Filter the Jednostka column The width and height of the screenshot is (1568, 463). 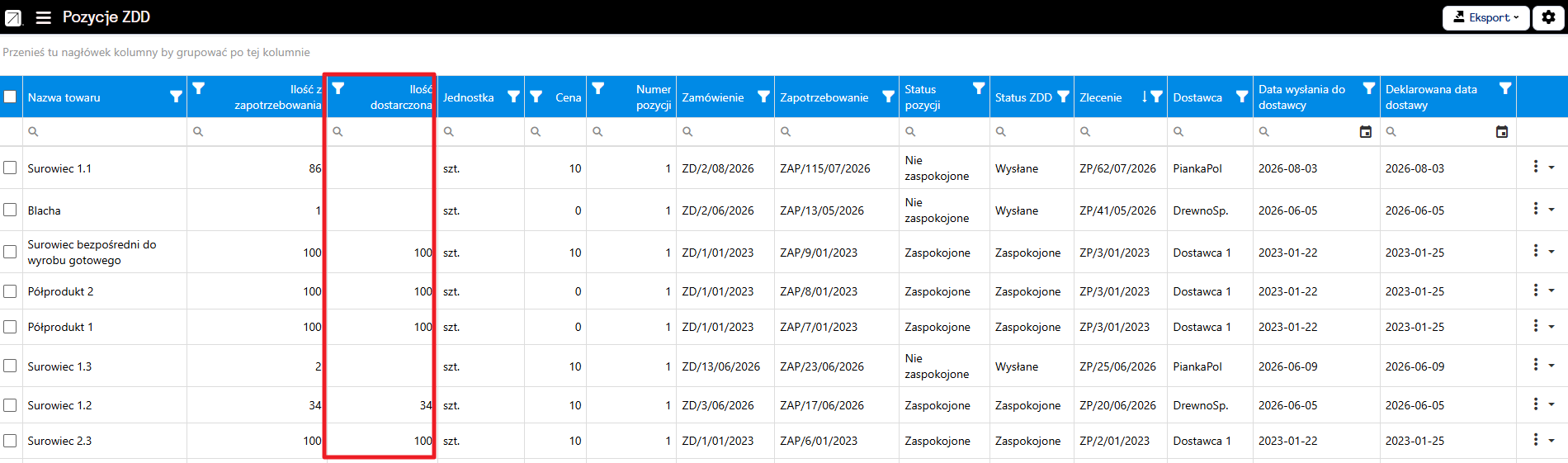pyautogui.click(x=513, y=97)
